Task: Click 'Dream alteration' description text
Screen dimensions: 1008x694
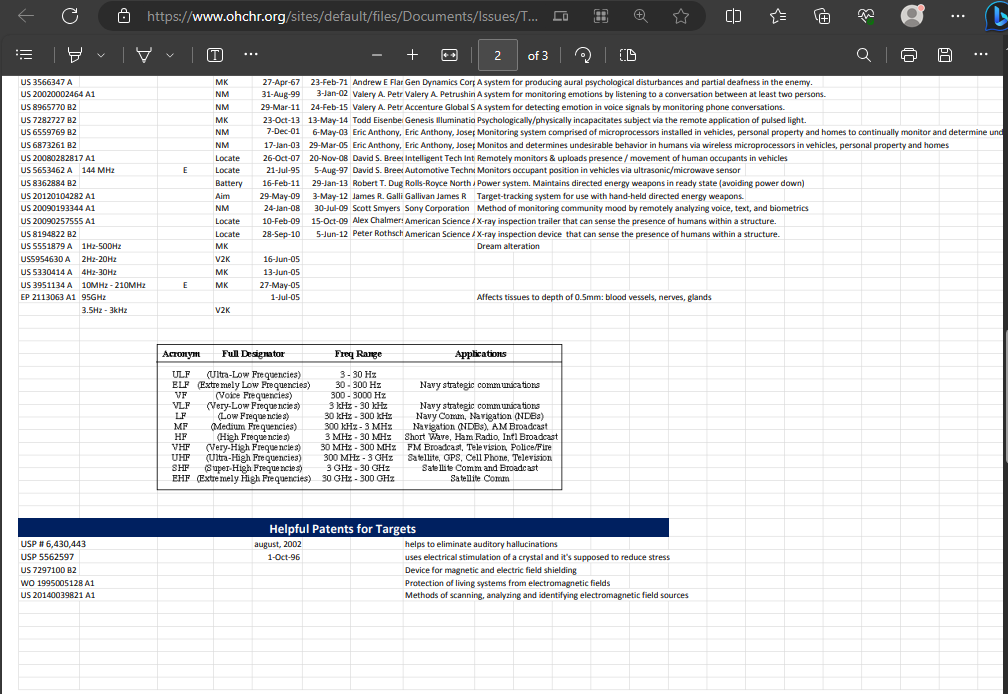Action: tap(508, 247)
